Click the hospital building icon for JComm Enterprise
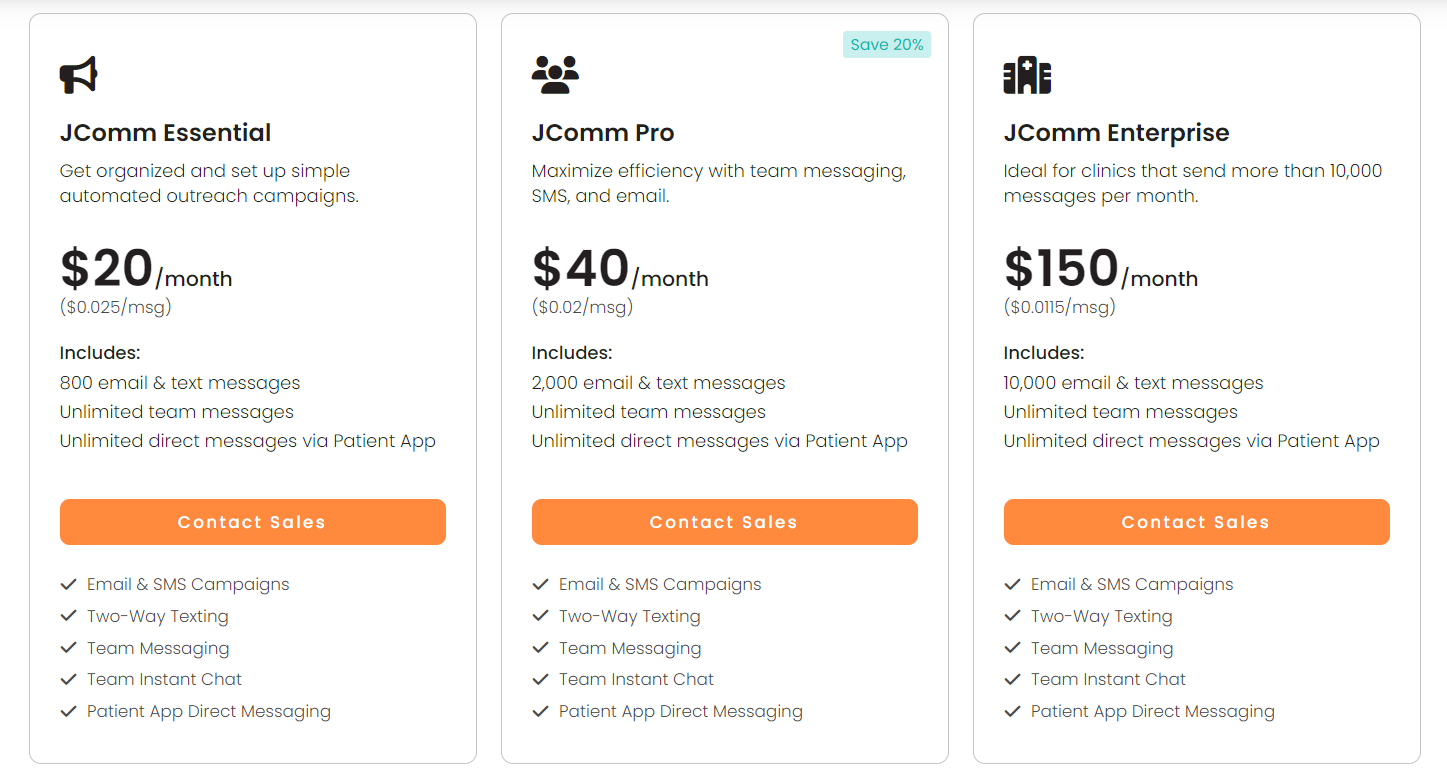Viewport: 1447px width, 775px height. [x=1027, y=75]
